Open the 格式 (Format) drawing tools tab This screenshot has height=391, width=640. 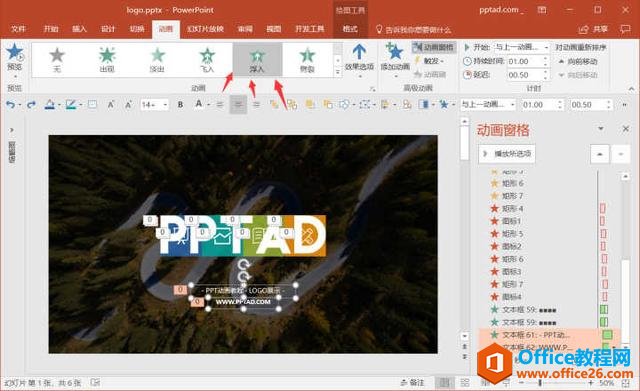point(350,29)
